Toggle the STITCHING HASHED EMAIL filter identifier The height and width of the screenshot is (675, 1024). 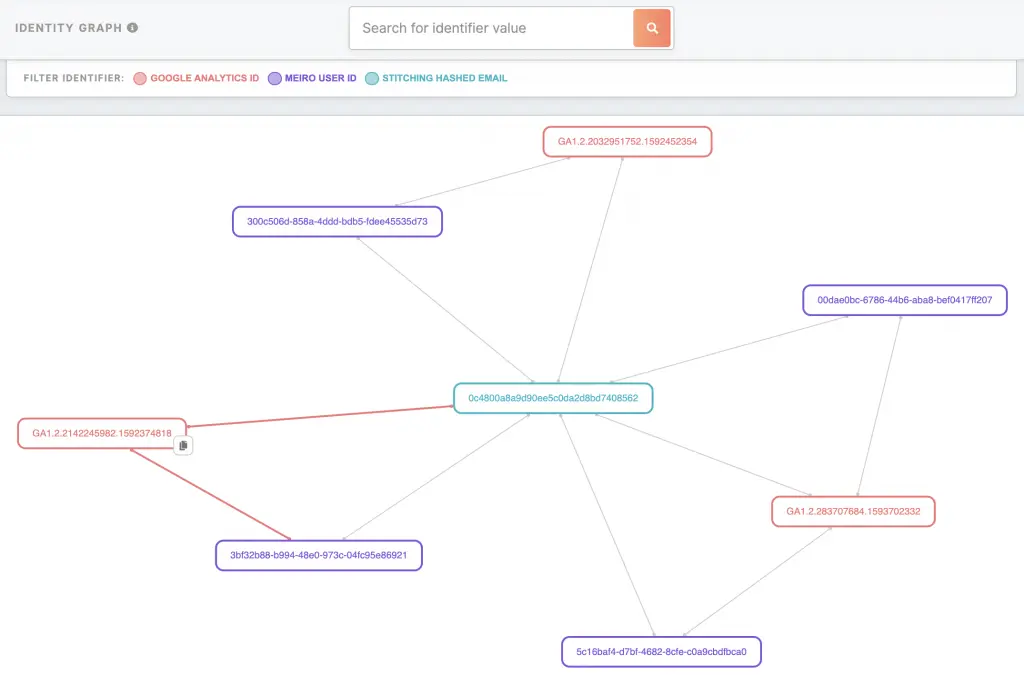pos(436,78)
